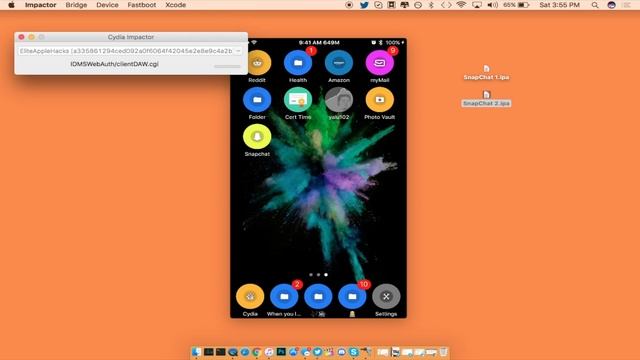Viewport: 640px width, 360px height.
Task: Open the volume control menu
Action: pyautogui.click(x=493, y=5)
